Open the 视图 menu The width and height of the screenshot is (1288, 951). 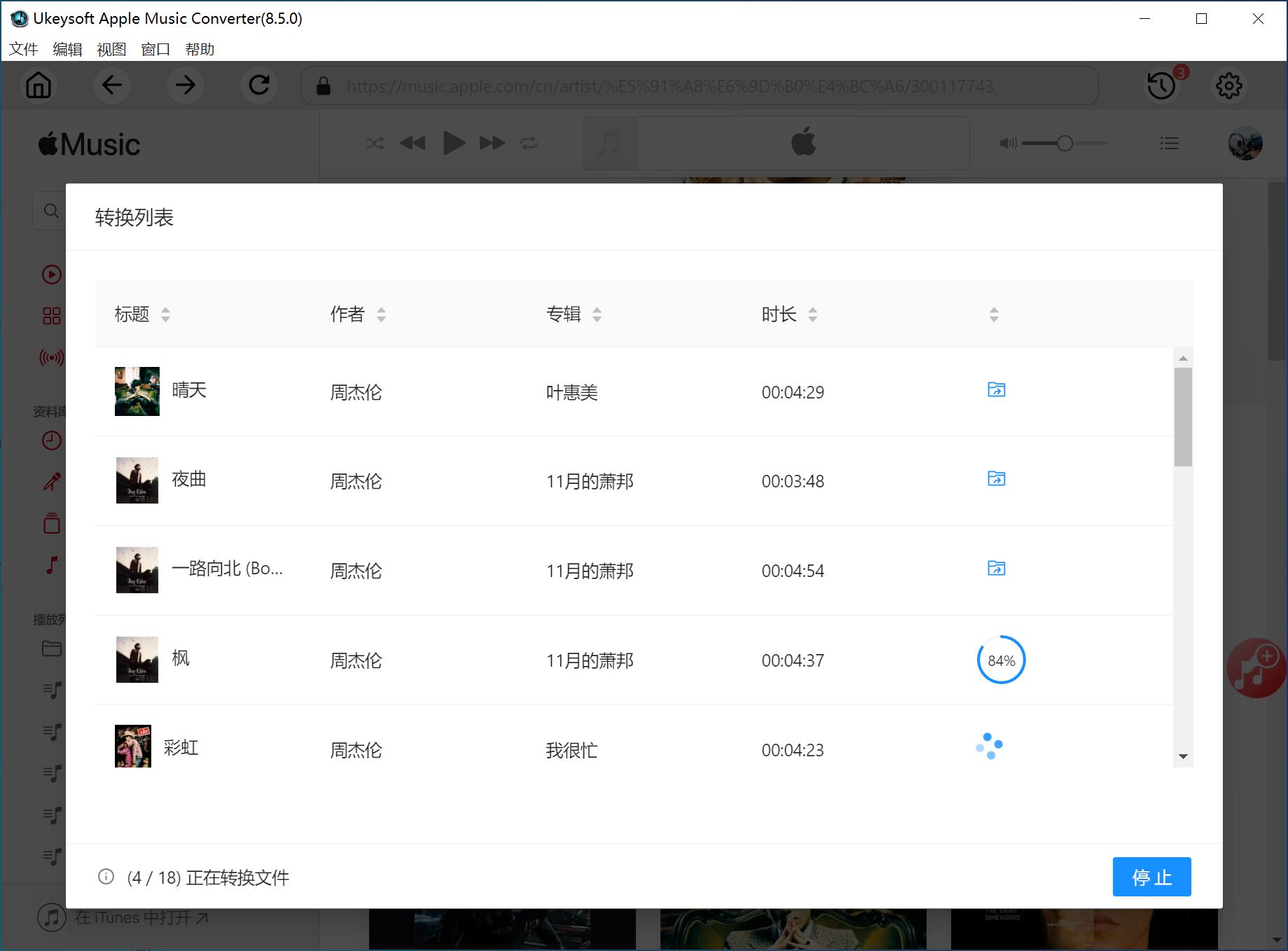click(x=111, y=49)
